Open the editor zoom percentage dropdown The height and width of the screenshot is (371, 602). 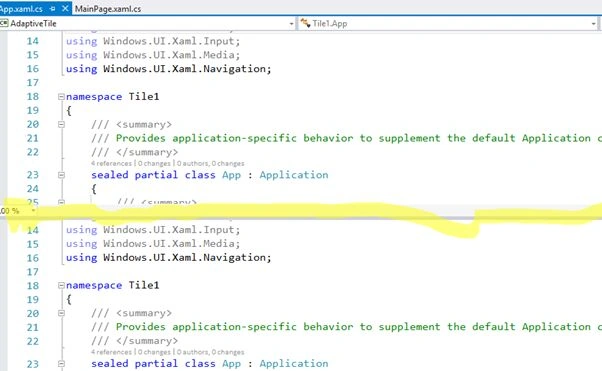coord(33,210)
